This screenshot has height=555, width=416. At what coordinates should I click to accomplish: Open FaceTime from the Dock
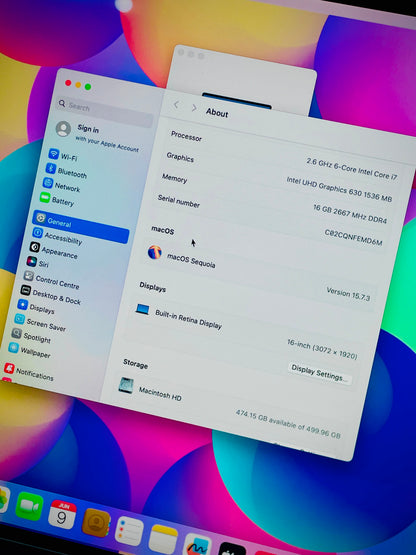(29, 506)
